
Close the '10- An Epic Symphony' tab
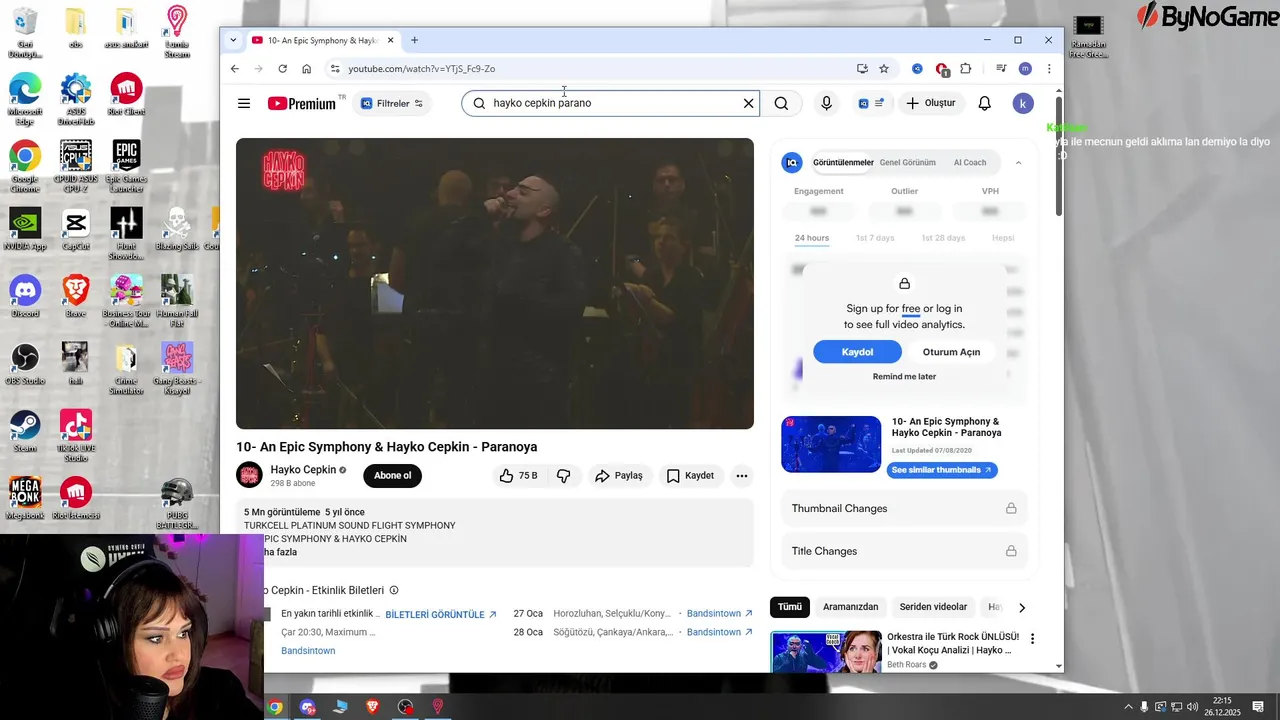click(390, 40)
